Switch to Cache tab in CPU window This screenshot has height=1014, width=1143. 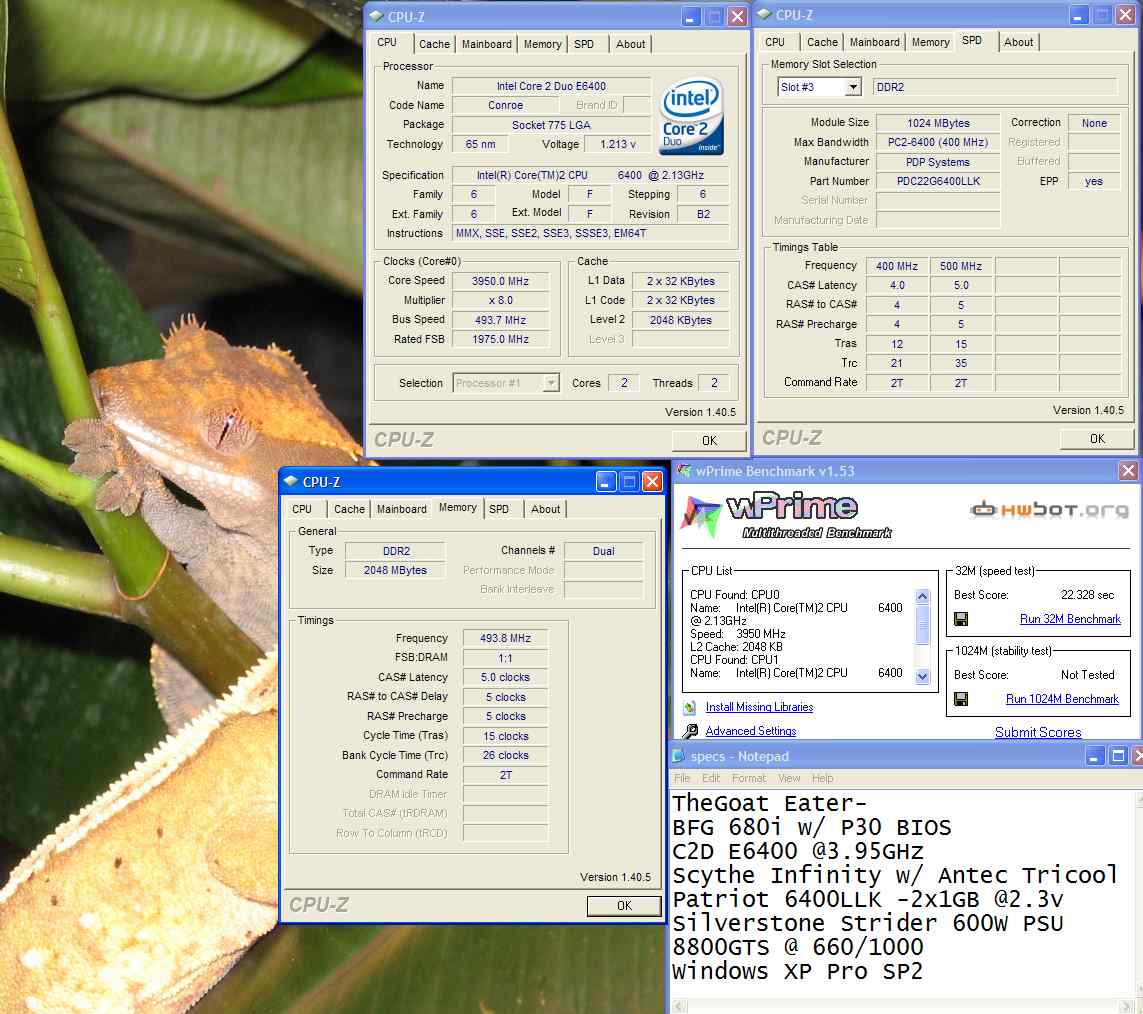click(x=434, y=44)
